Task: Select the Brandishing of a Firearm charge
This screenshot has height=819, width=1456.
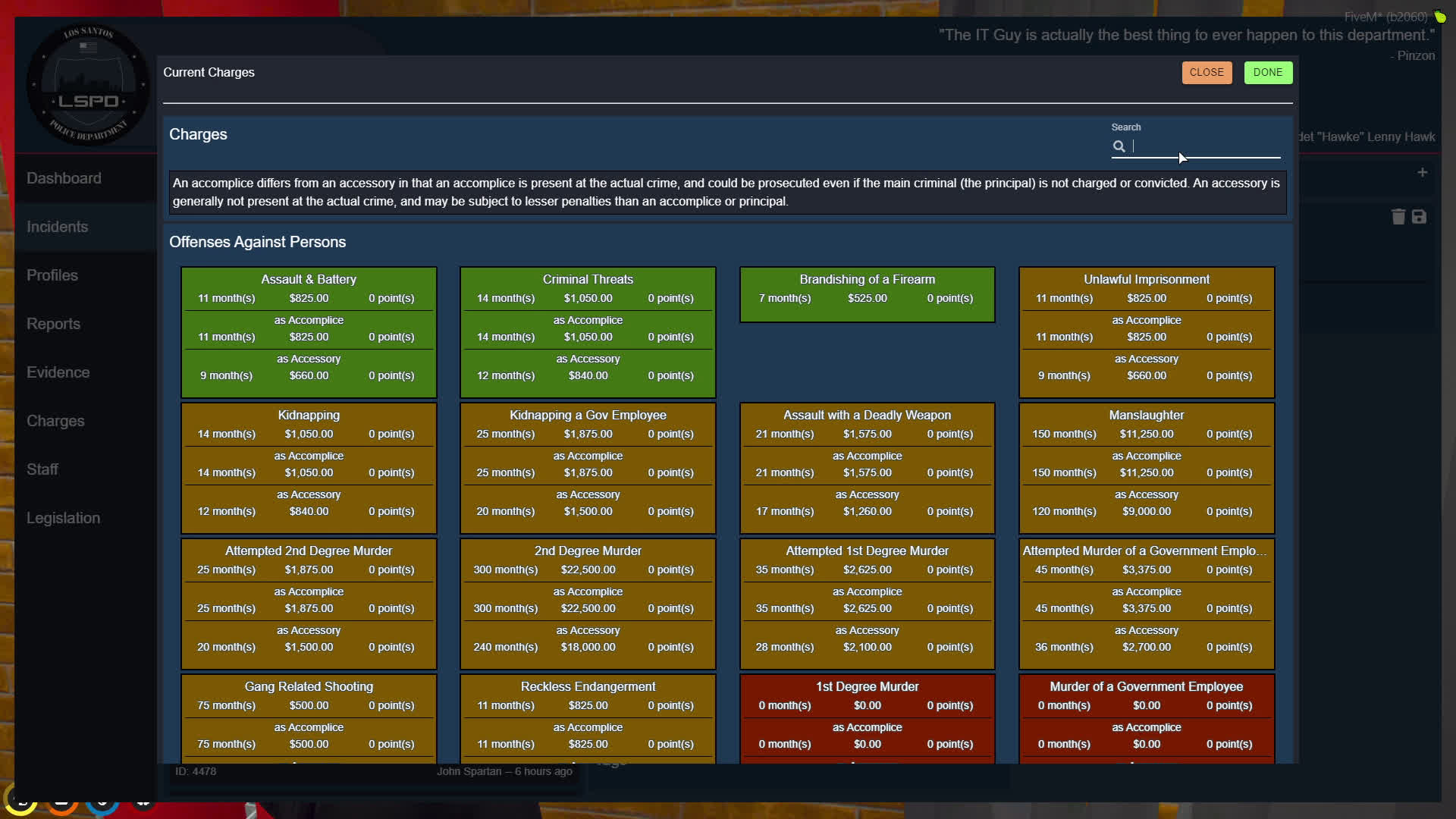Action: coord(867,289)
